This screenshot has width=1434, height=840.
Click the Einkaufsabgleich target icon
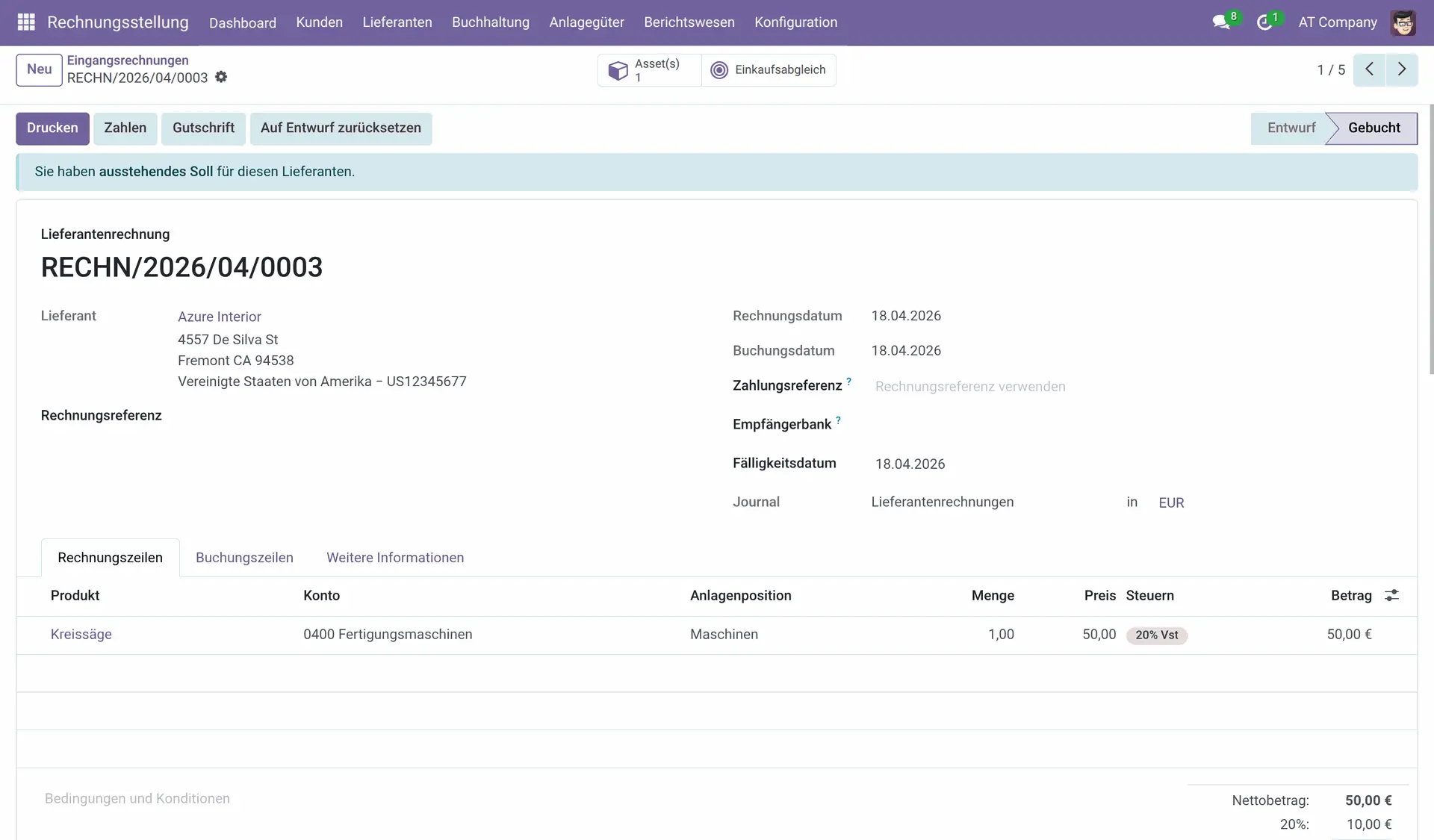pyautogui.click(x=718, y=70)
